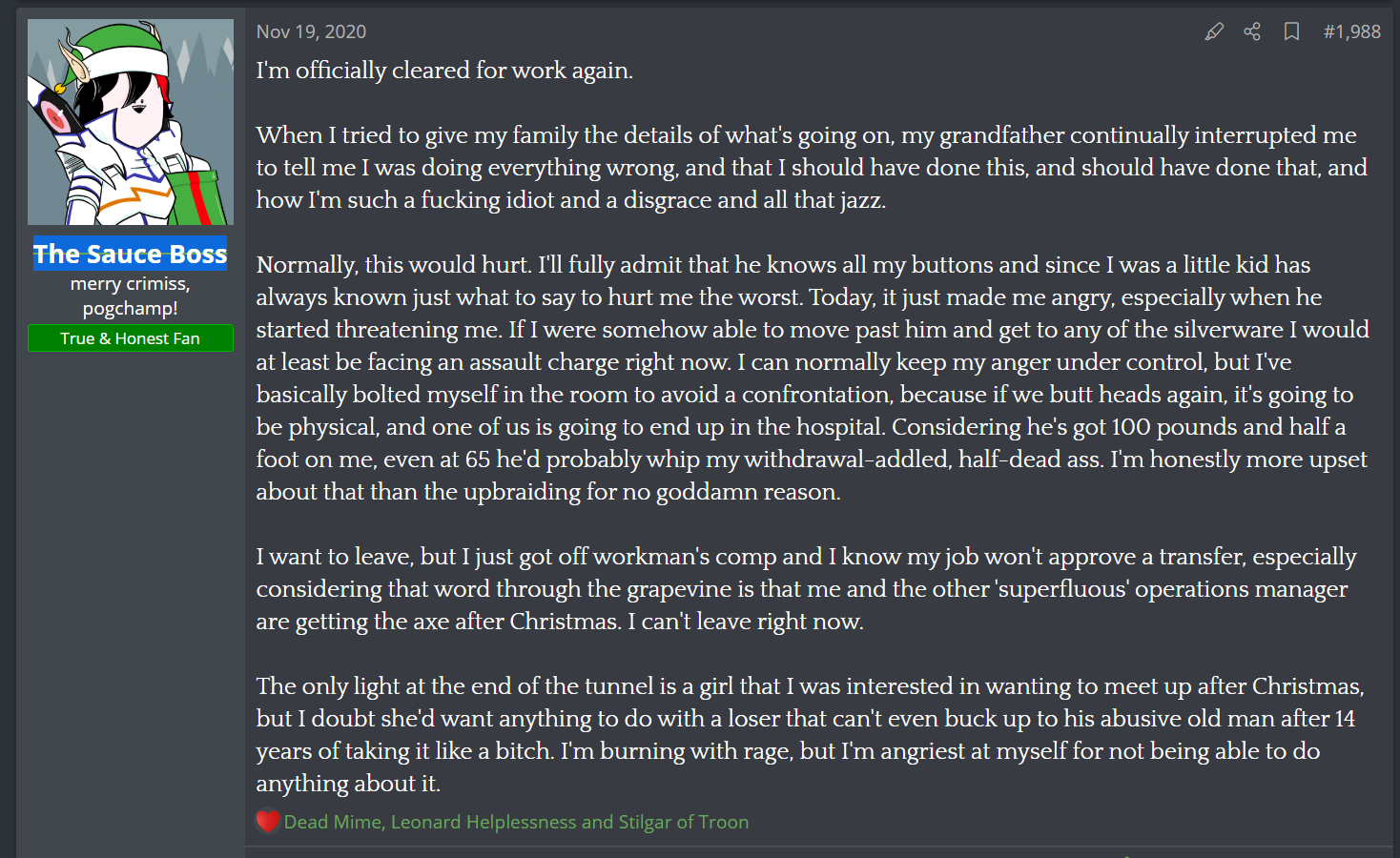Click the paragraph starting "When I tried to give"
The image size is (1400, 858).
(811, 168)
